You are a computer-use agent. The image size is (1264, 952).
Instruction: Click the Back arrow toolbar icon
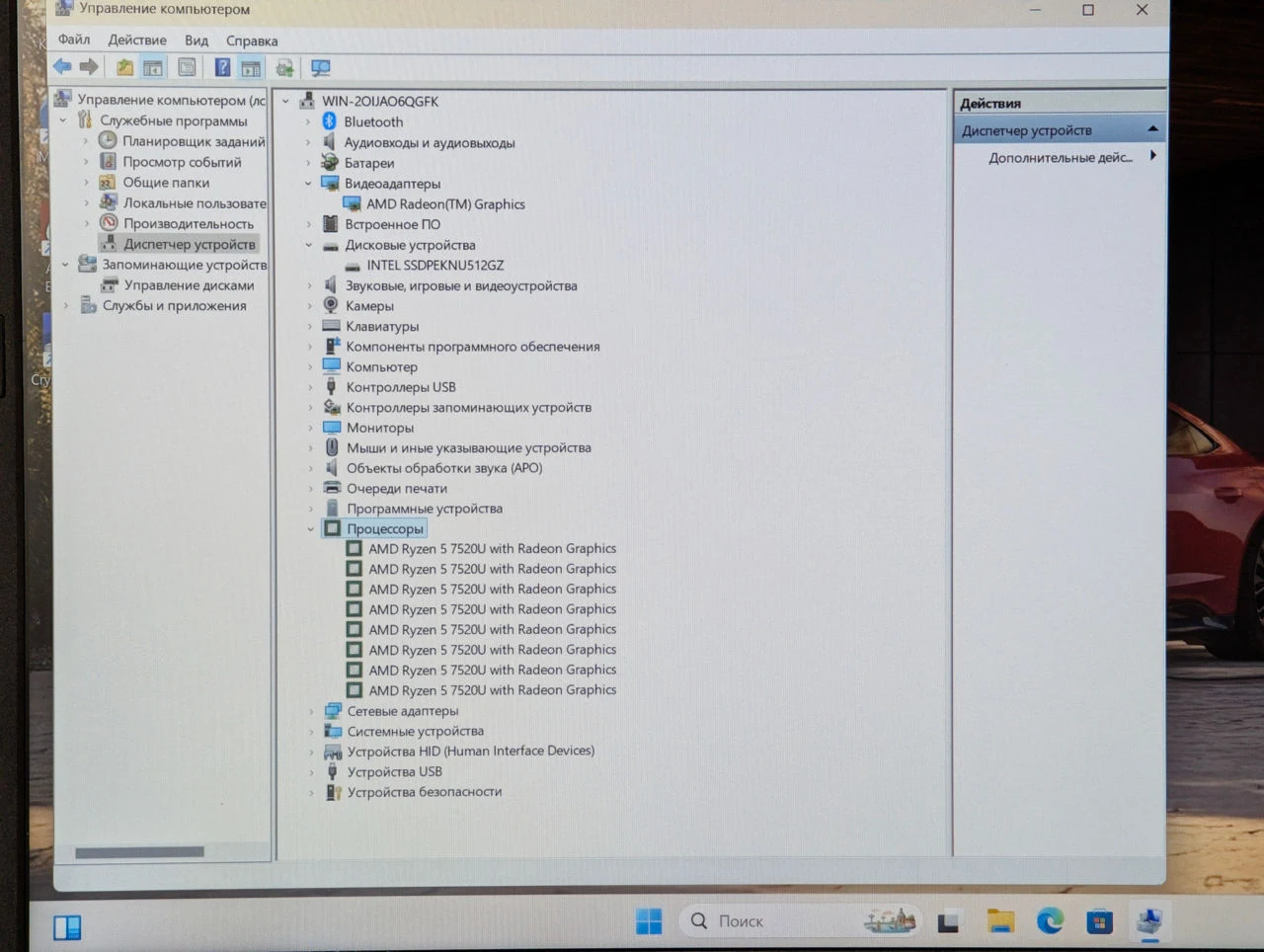click(62, 67)
